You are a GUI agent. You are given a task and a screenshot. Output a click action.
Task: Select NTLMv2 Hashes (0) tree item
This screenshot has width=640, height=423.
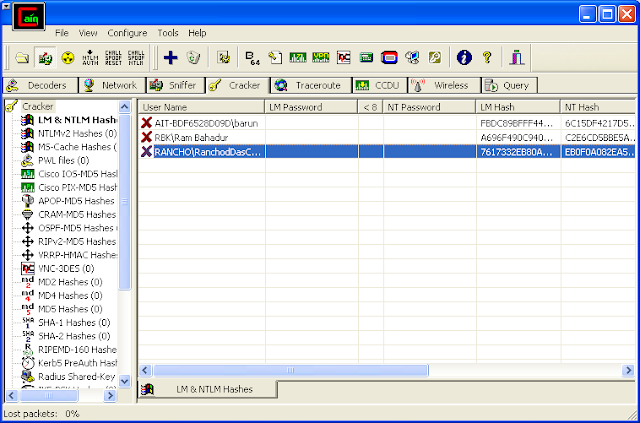(x=77, y=134)
